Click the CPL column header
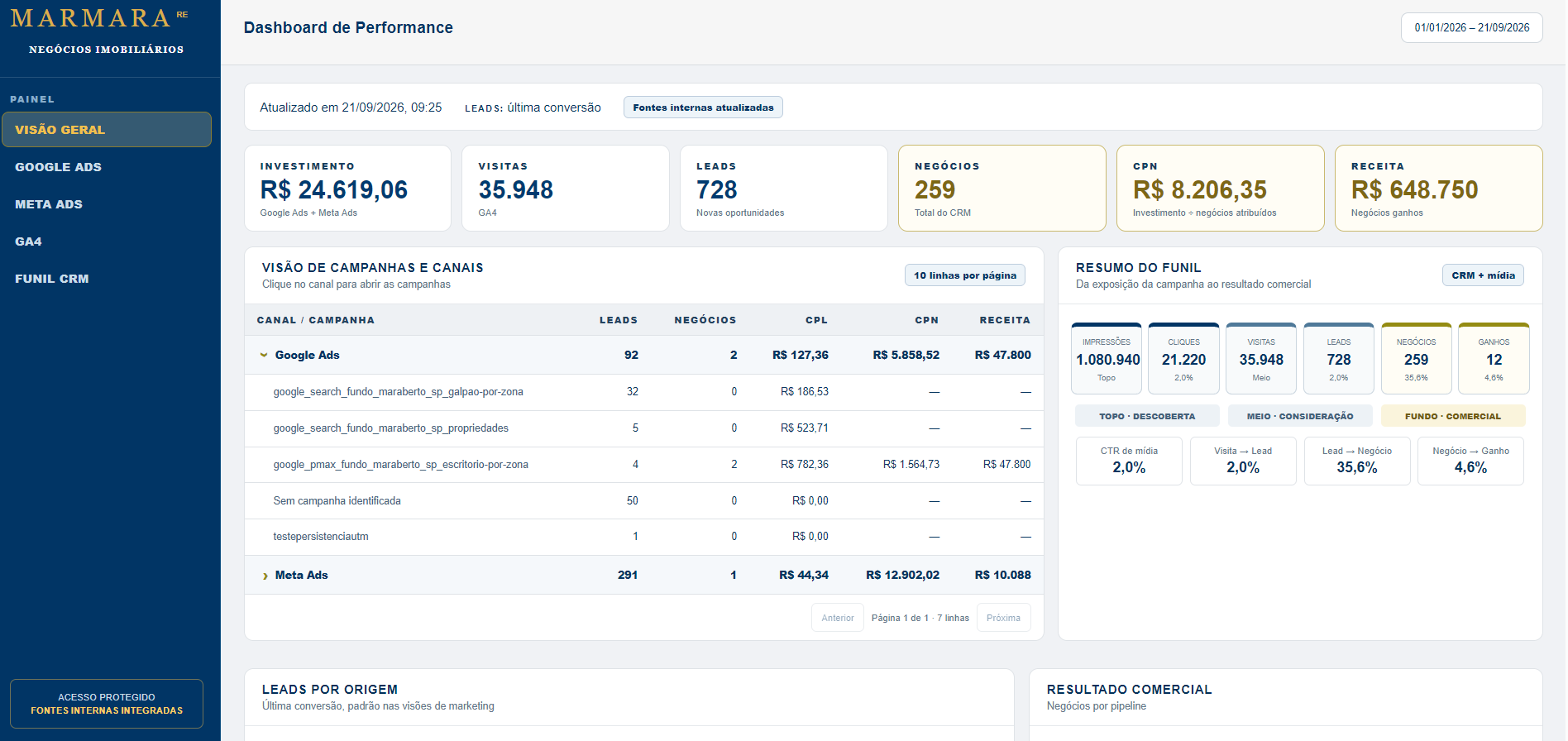Viewport: 1568px width, 741px height. 816,320
